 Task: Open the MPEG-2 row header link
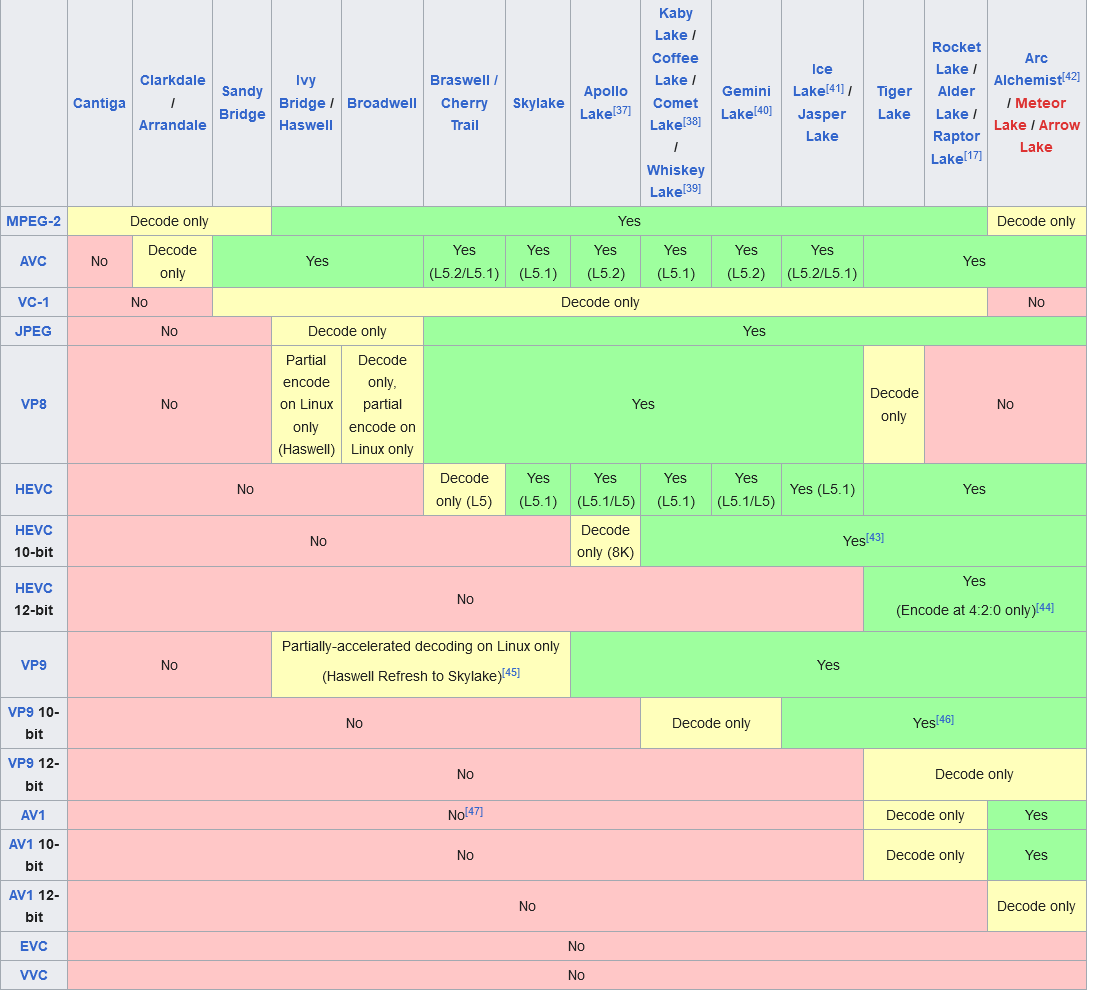tap(33, 222)
